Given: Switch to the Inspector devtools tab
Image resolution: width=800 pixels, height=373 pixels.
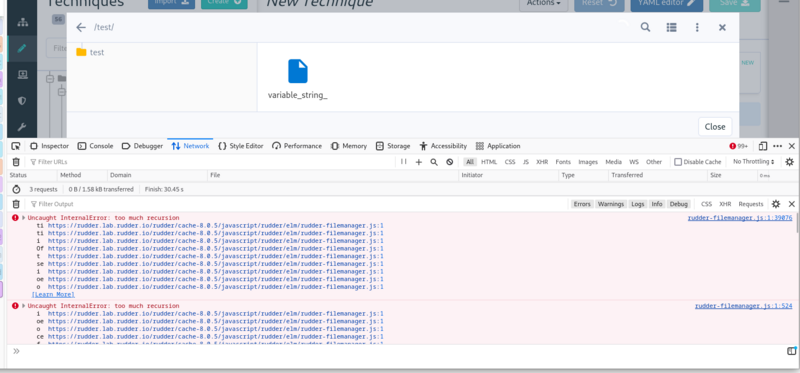Looking at the screenshot, I should [x=49, y=146].
